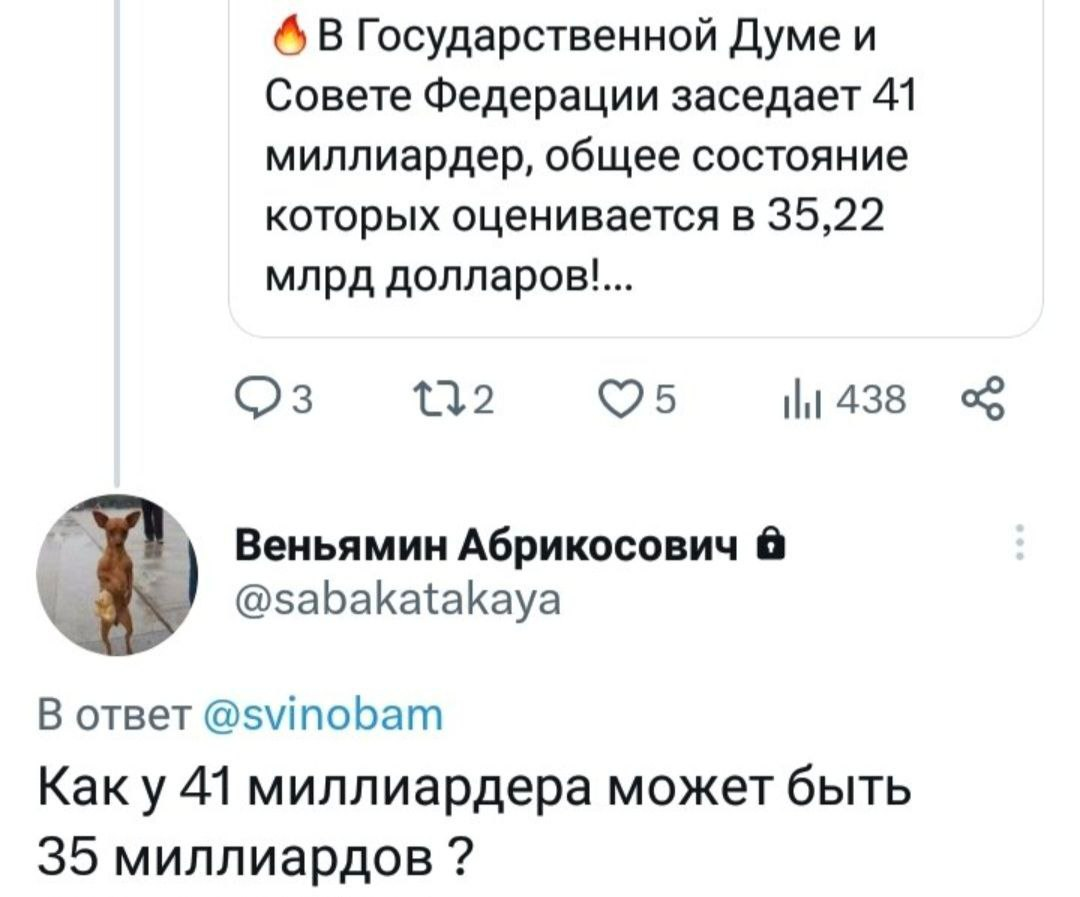
Task: Click the share icon next to 438
Action: click(x=984, y=399)
